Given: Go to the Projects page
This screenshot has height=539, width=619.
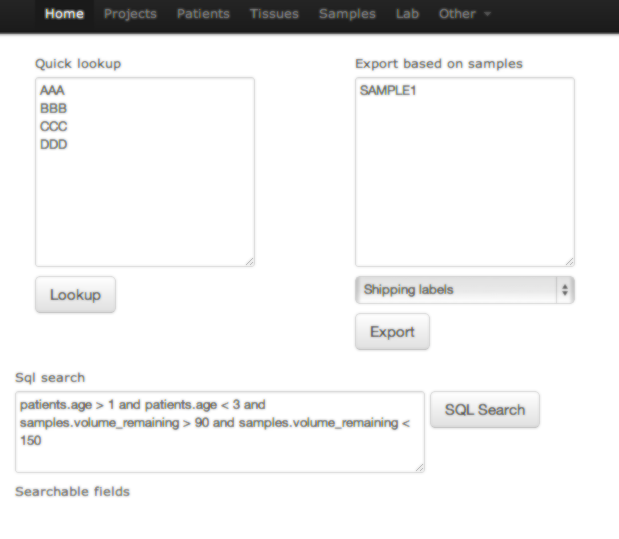Looking at the screenshot, I should click(x=130, y=14).
